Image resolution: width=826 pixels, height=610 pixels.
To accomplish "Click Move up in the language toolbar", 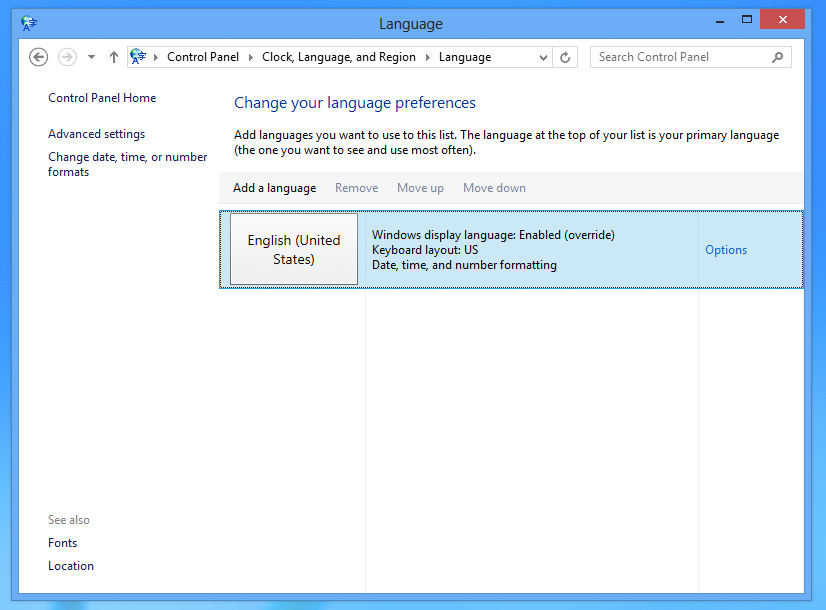I will (420, 188).
